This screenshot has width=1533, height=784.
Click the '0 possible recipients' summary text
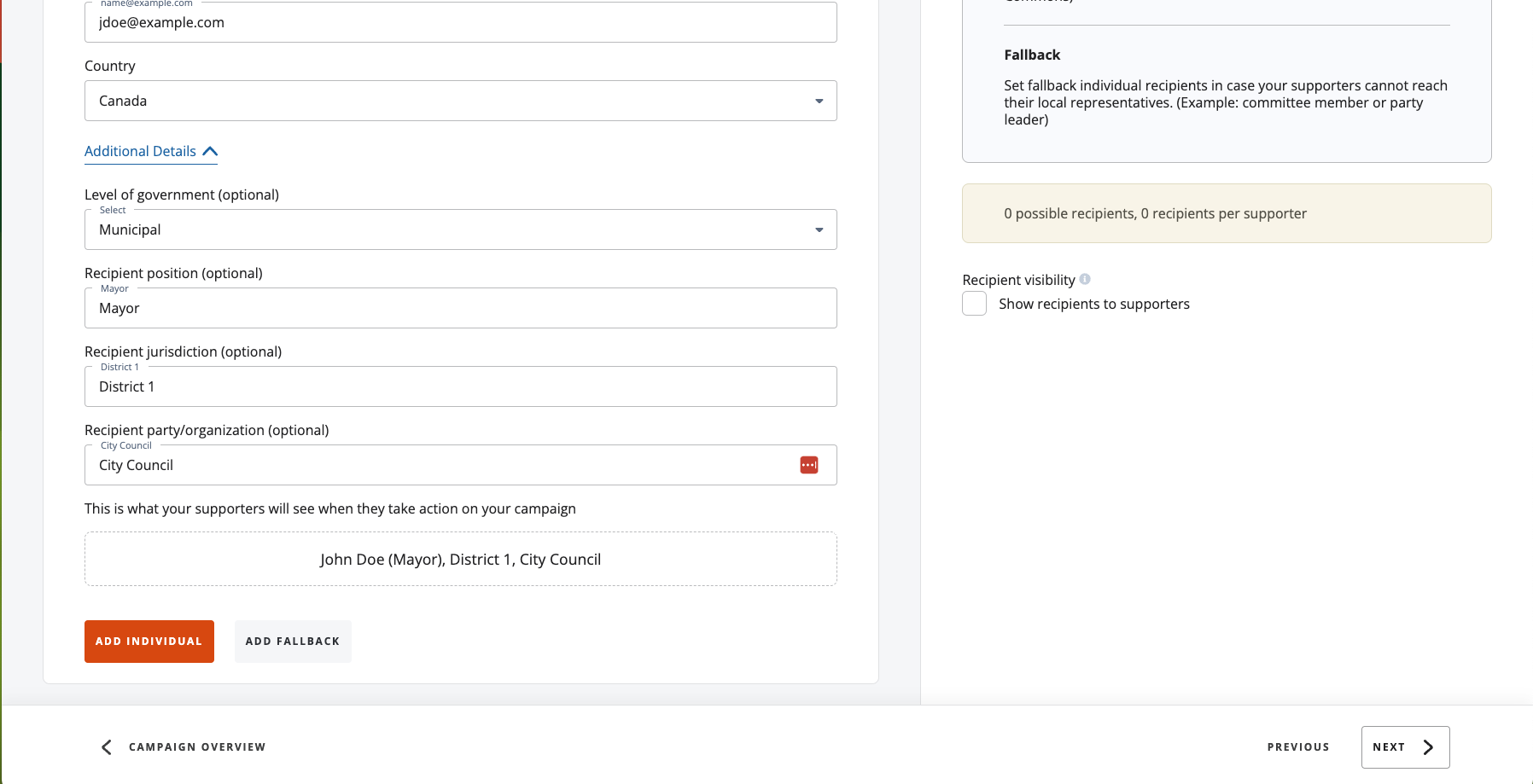(1155, 213)
